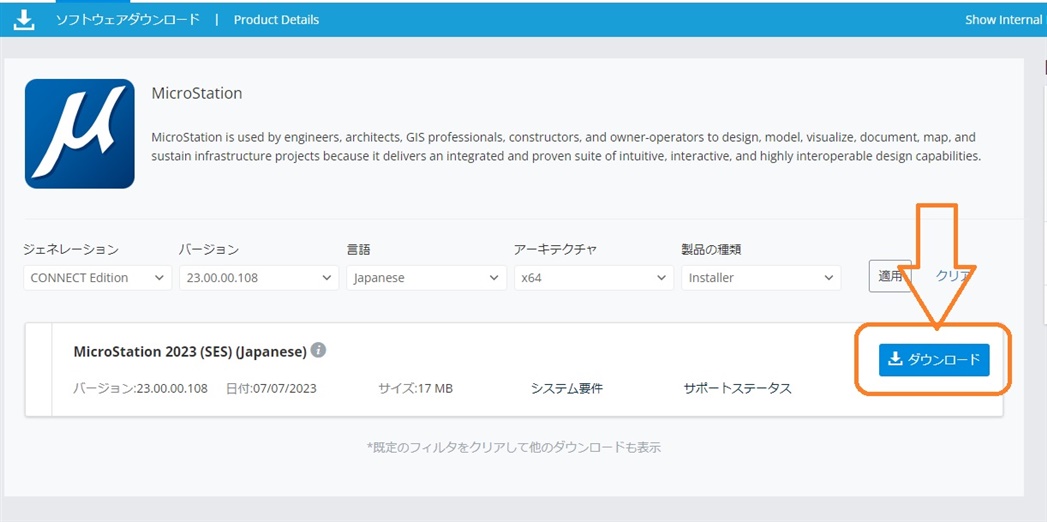
Task: Click Show Internal in the header
Action: [x=1004, y=20]
